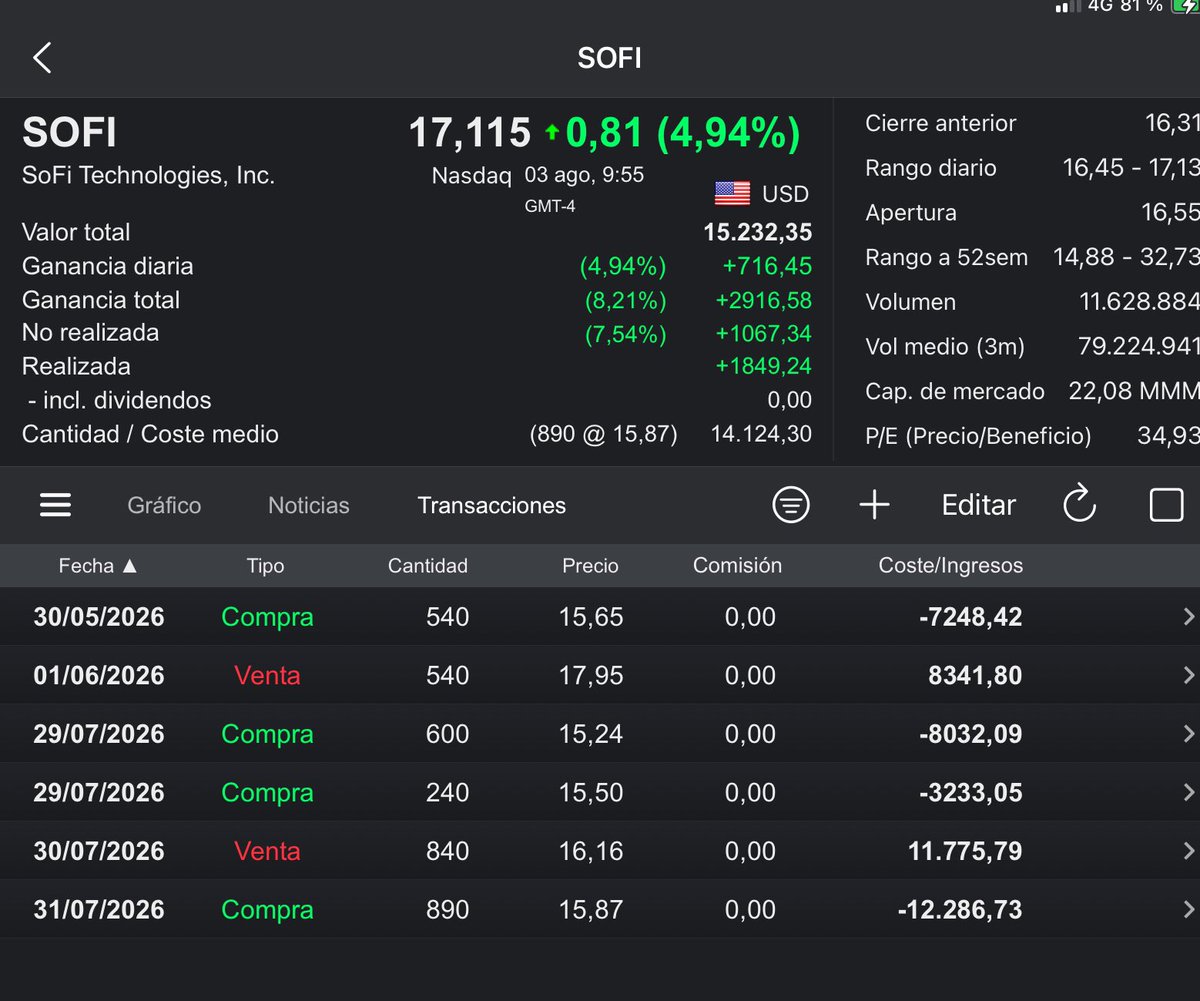Tap the income value 8341,80
Image resolution: width=1200 pixels, height=1001 pixels.
pyautogui.click(x=975, y=676)
